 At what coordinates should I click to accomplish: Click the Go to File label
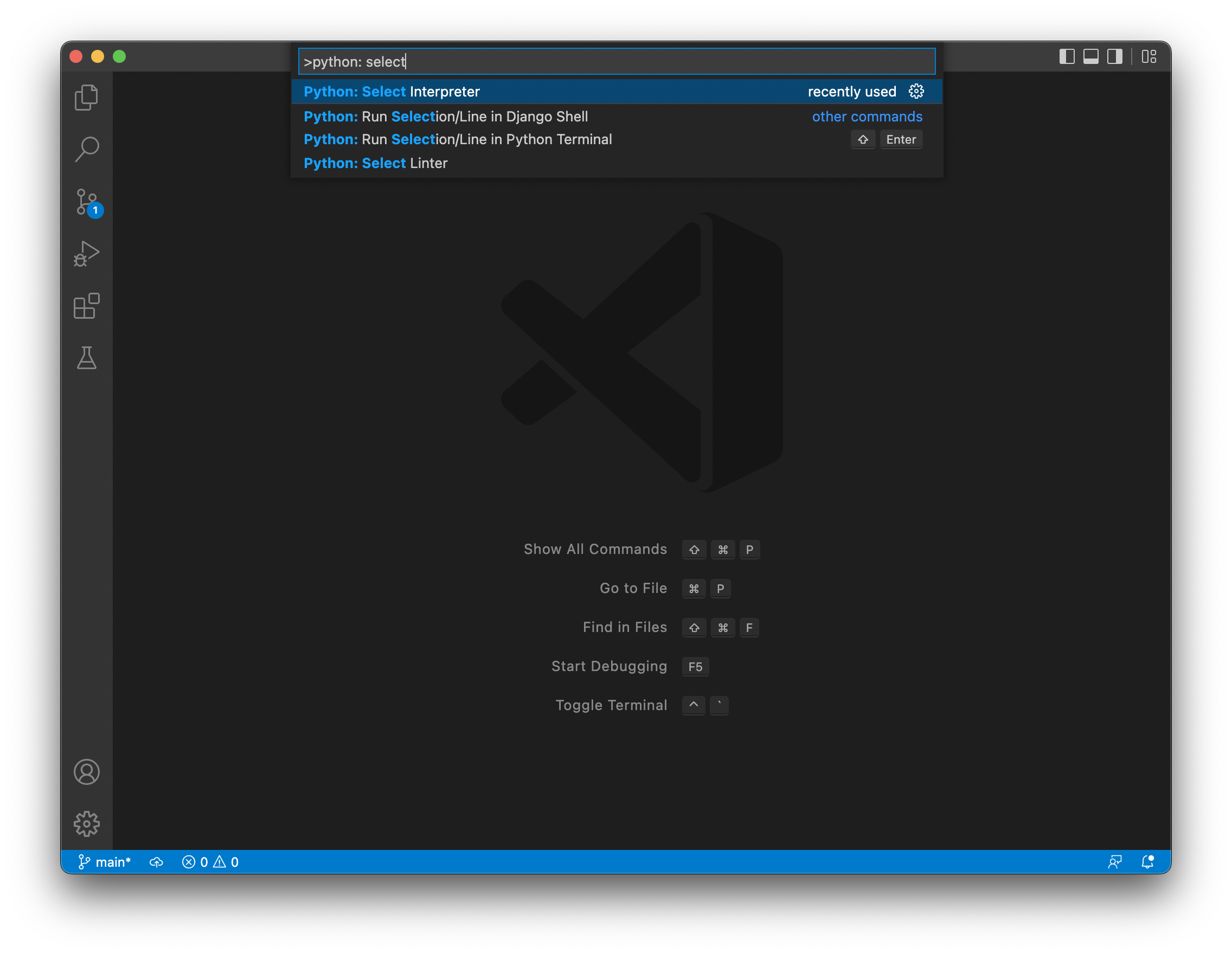click(x=633, y=588)
